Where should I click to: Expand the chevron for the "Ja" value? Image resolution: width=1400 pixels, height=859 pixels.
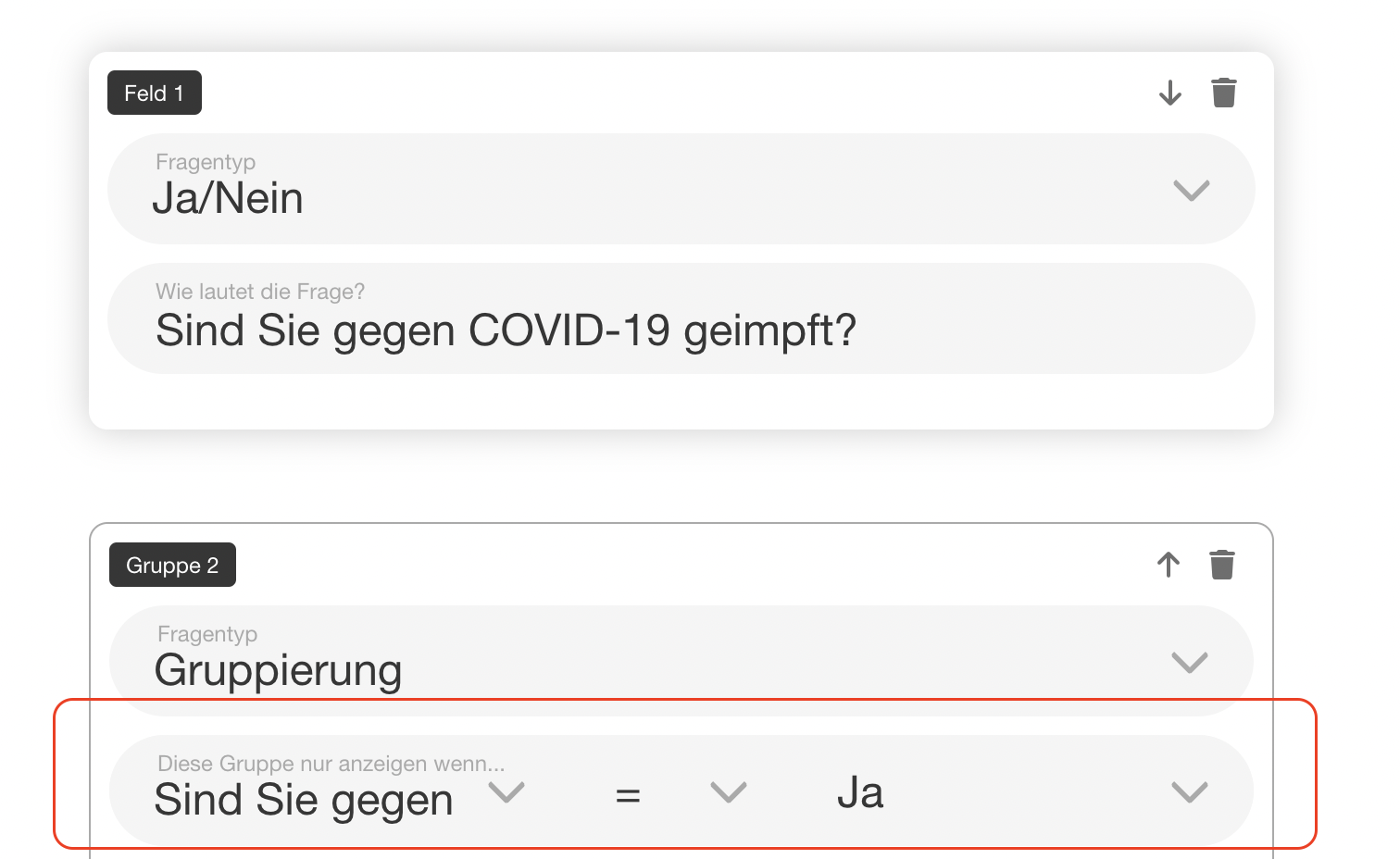[x=1190, y=792]
